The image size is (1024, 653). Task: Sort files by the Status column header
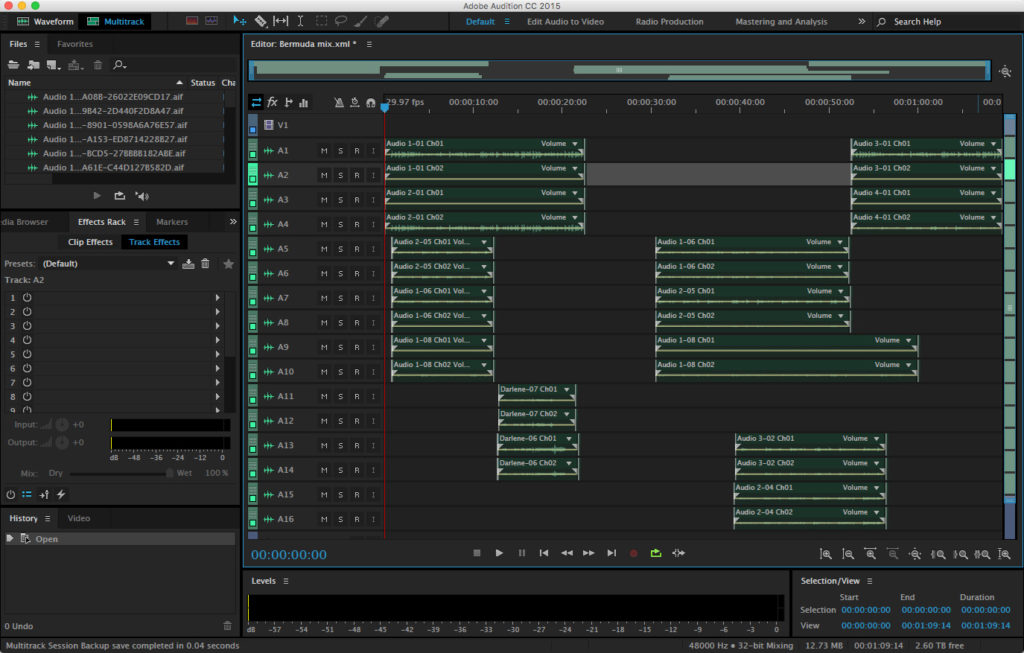coord(202,83)
